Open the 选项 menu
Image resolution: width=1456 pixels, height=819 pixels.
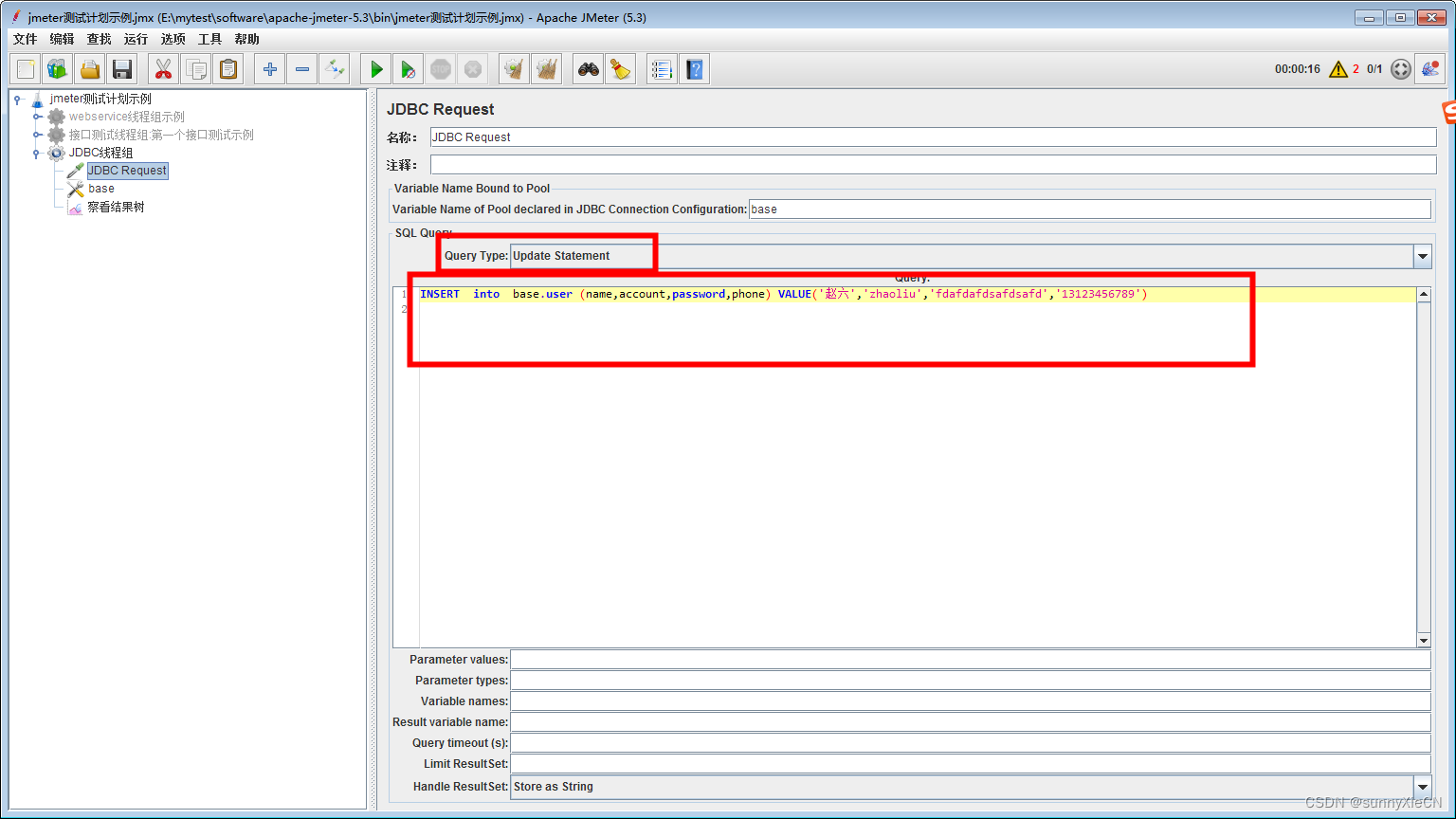[173, 39]
